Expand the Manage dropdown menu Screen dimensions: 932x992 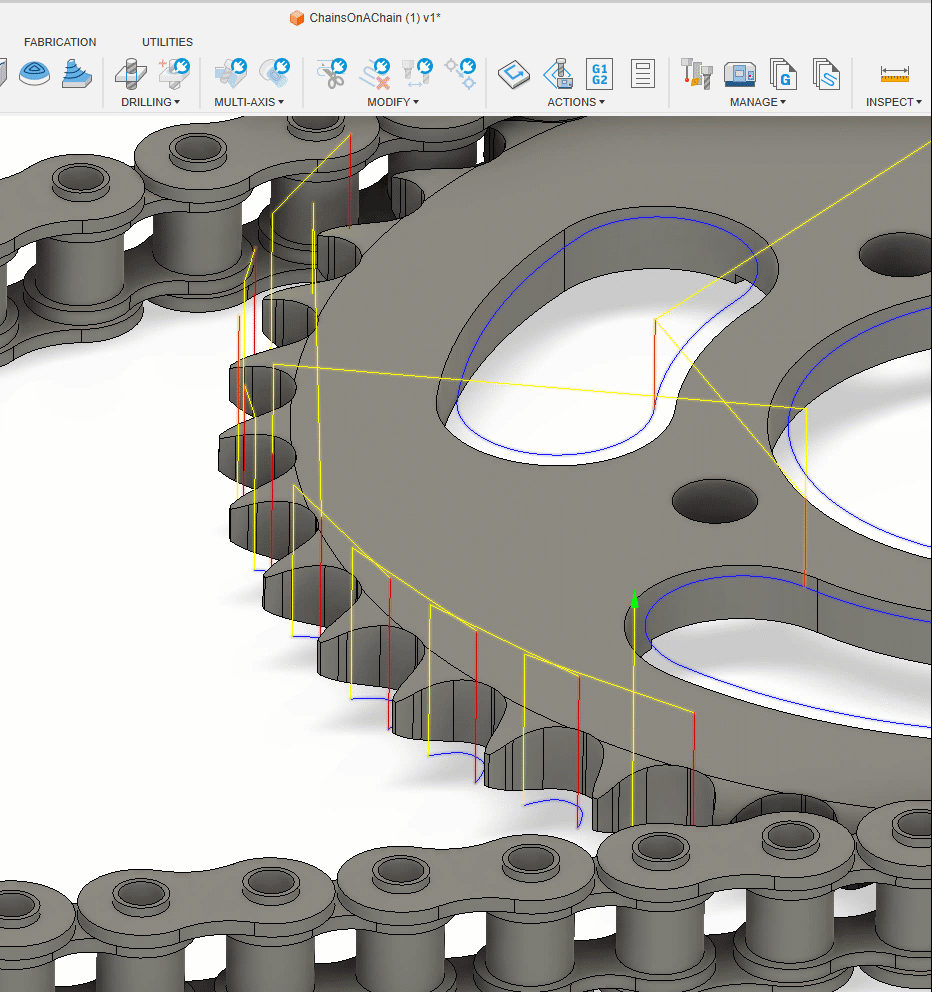point(757,102)
